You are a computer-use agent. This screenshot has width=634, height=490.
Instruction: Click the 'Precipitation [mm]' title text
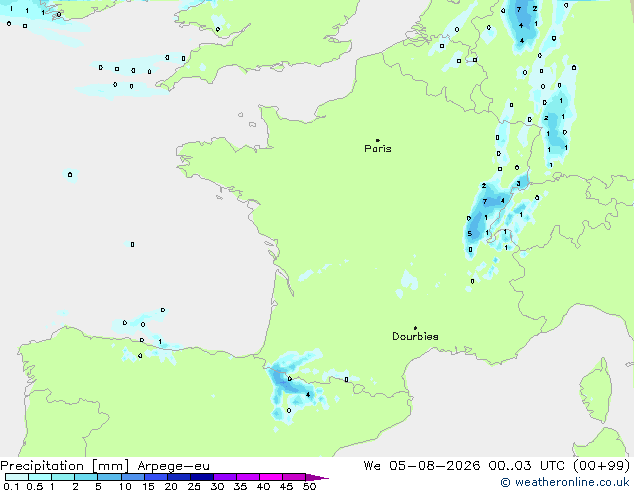click(65, 466)
